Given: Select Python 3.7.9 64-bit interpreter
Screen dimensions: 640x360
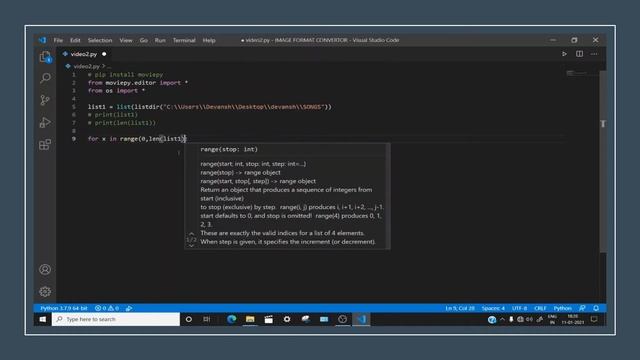Looking at the screenshot, I should tap(64, 308).
